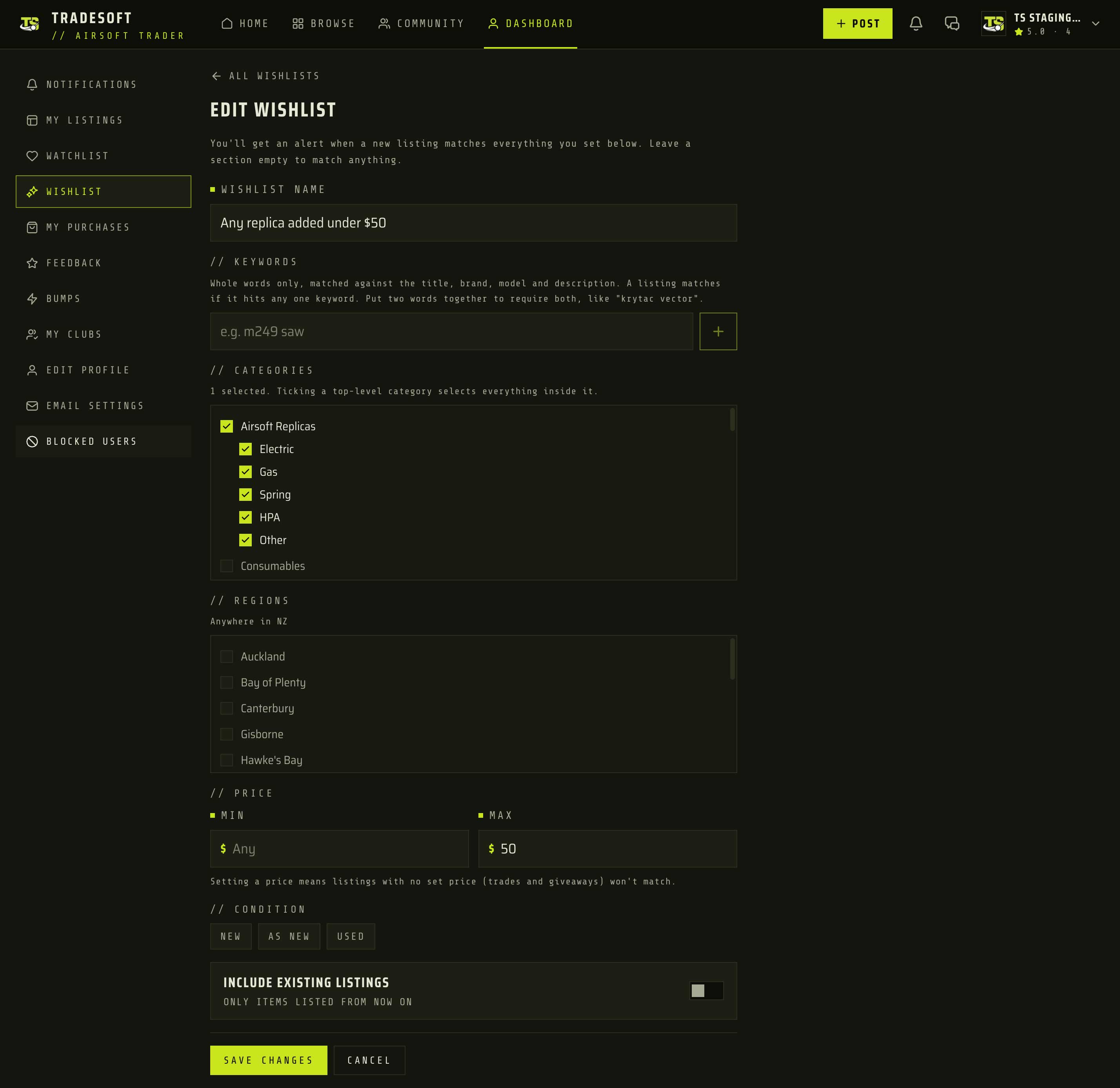Screen dimensions: 1120x1088
Task: Click the Cancel button
Action: (369, 1061)
